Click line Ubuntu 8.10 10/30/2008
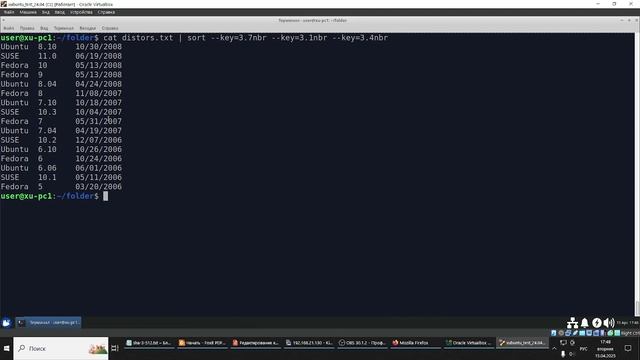 [x=61, y=47]
